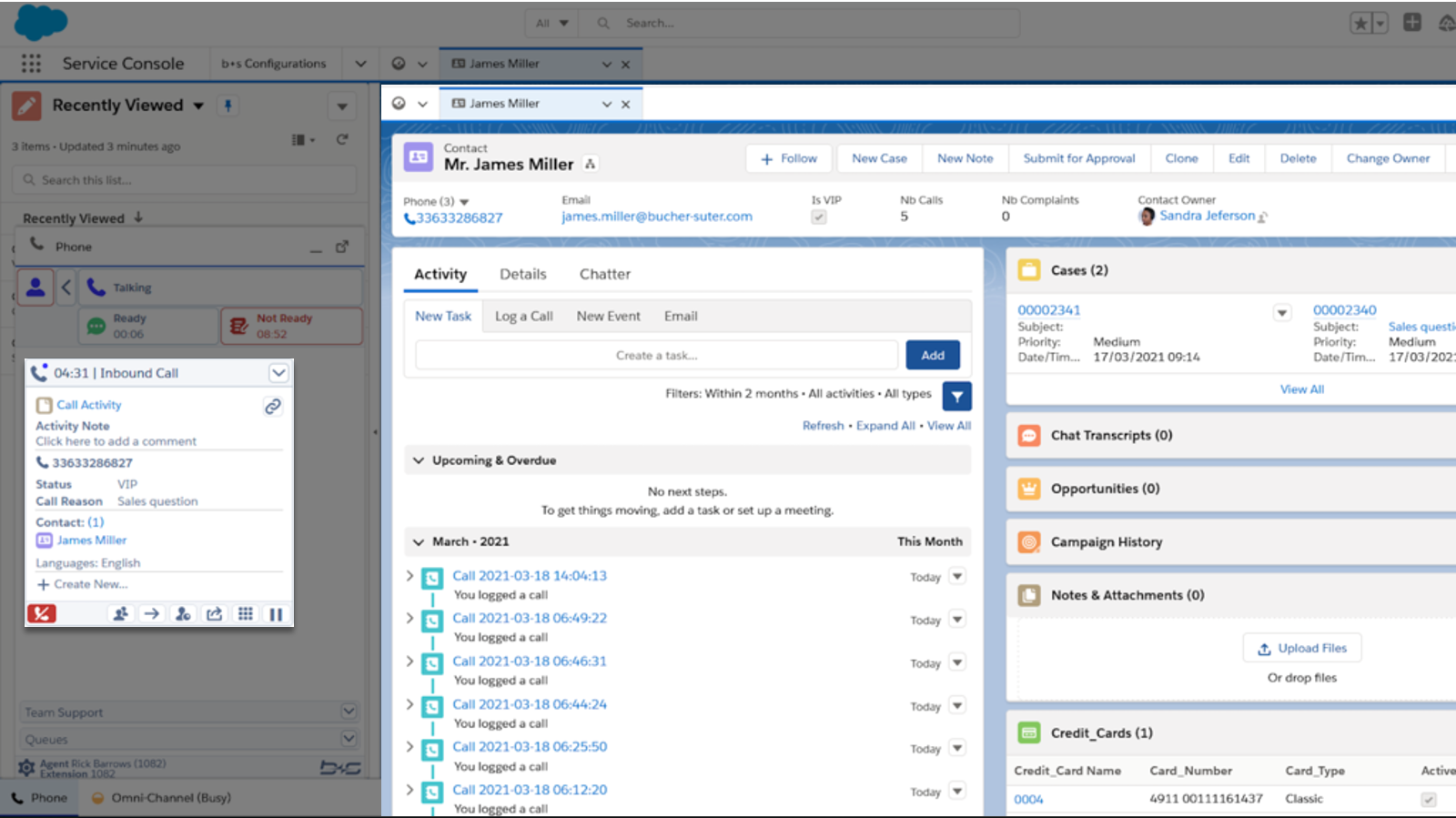This screenshot has height=818, width=1456.
Task: Click Expand All activities link
Action: [885, 426]
